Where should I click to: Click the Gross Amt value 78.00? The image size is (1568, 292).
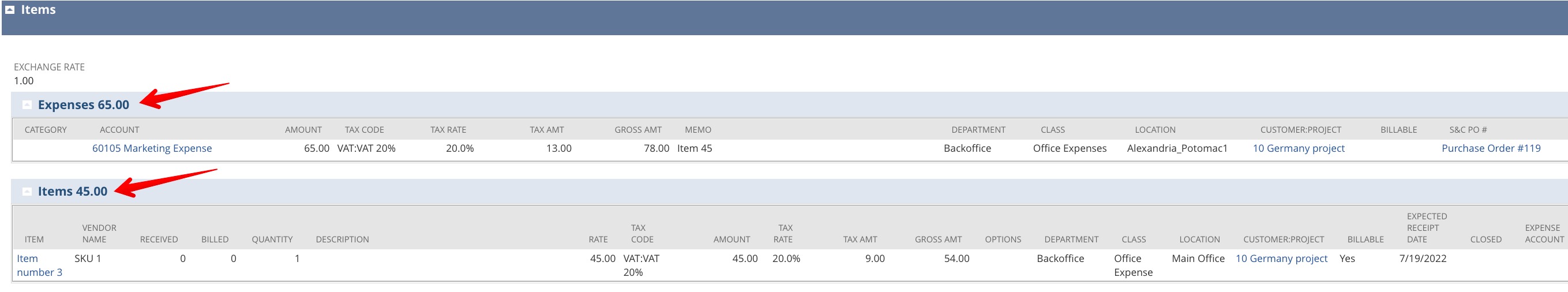click(656, 148)
